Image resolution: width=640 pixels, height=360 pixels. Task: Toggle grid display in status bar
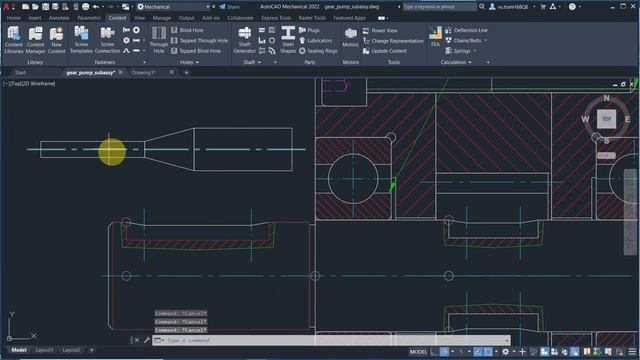click(x=434, y=351)
